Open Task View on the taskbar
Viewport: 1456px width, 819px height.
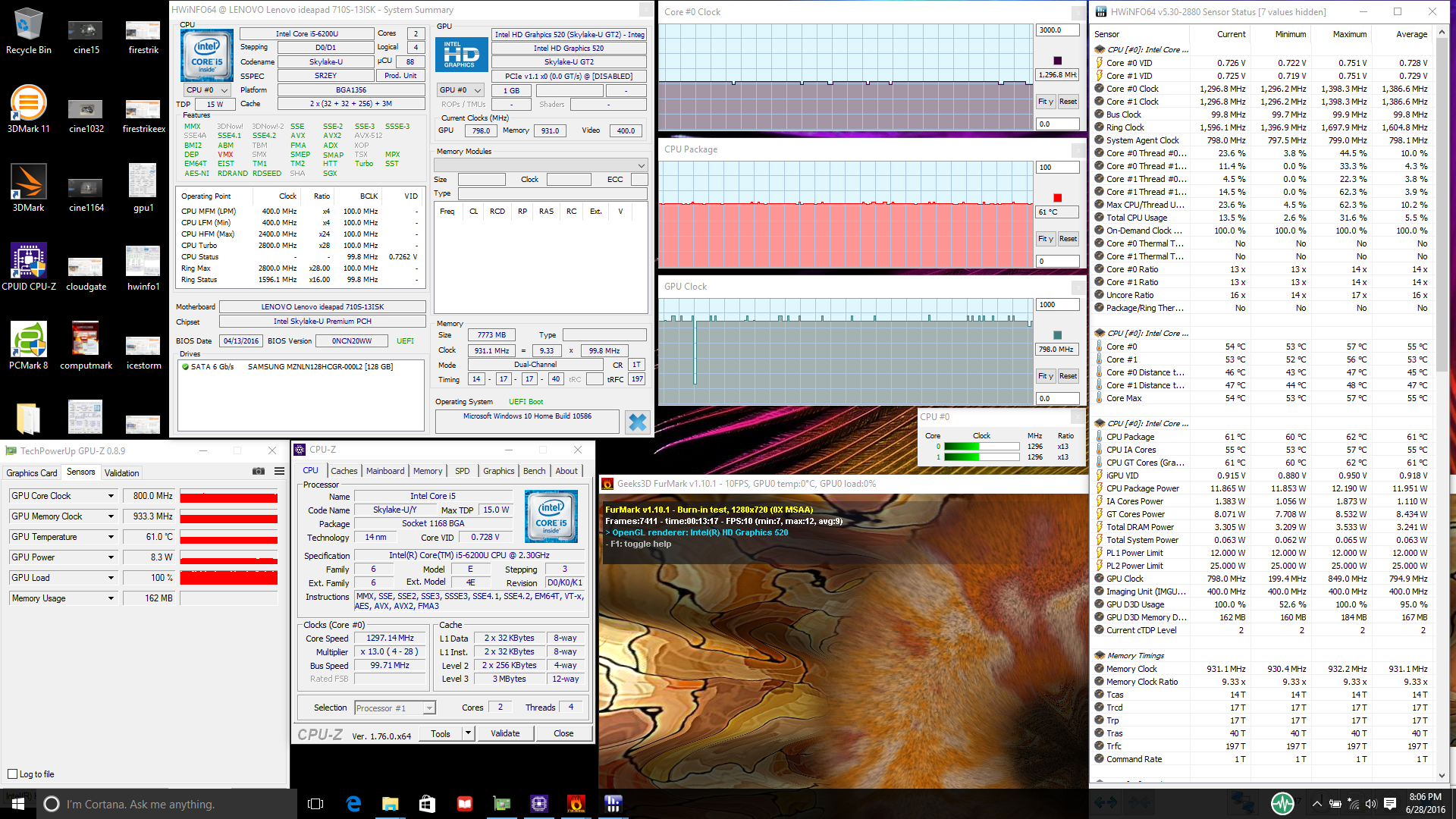click(x=315, y=804)
